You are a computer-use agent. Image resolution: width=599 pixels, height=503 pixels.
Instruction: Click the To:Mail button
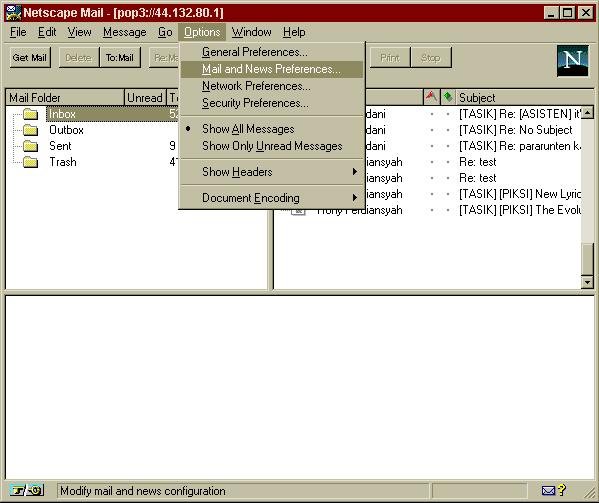click(120, 58)
